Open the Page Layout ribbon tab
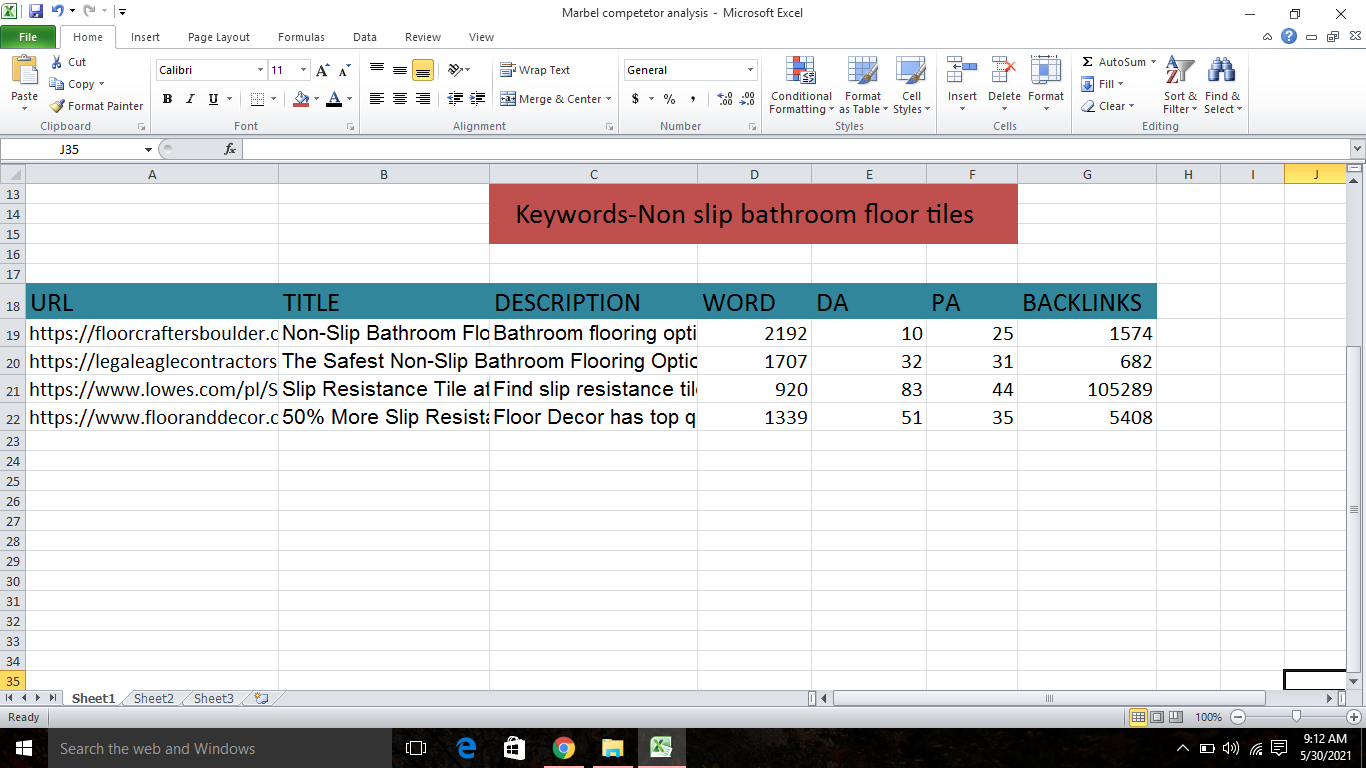Viewport: 1366px width, 768px height. pyautogui.click(x=219, y=37)
